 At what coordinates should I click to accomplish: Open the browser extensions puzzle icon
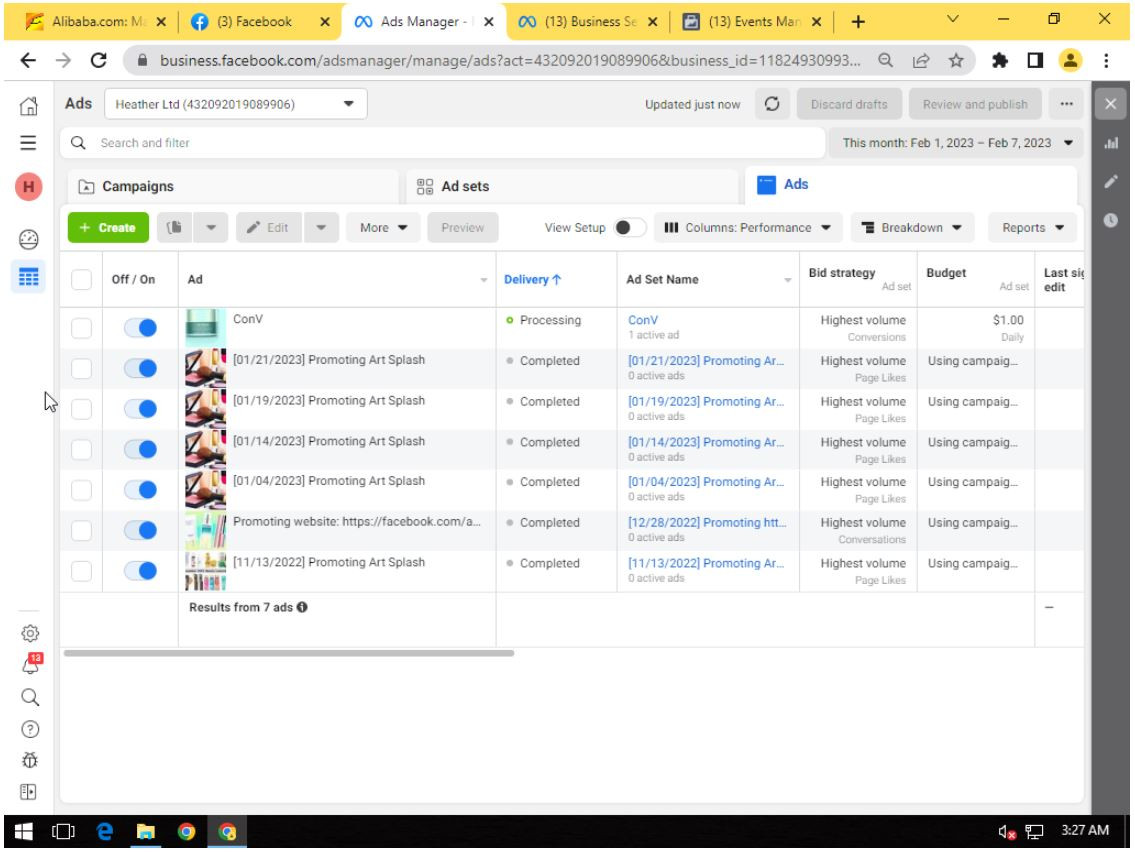point(1000,61)
